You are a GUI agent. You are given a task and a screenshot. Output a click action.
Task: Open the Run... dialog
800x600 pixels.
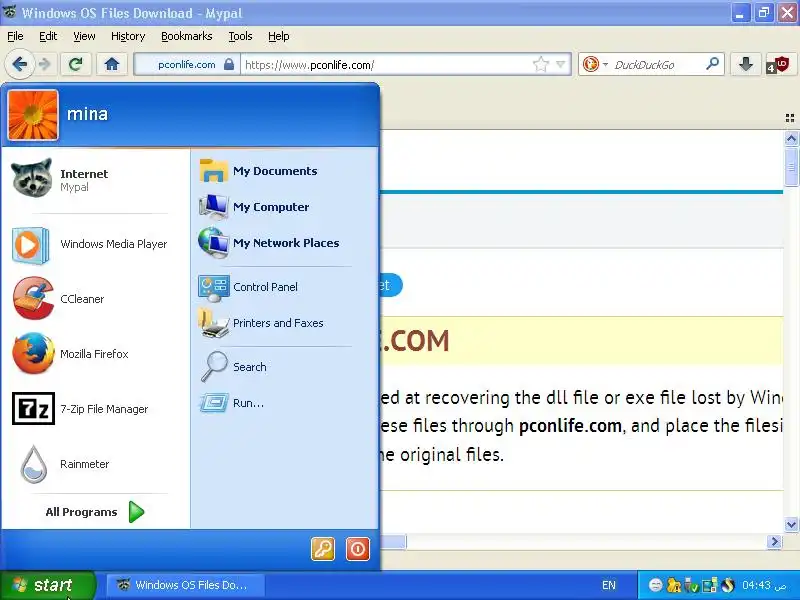pos(285,403)
